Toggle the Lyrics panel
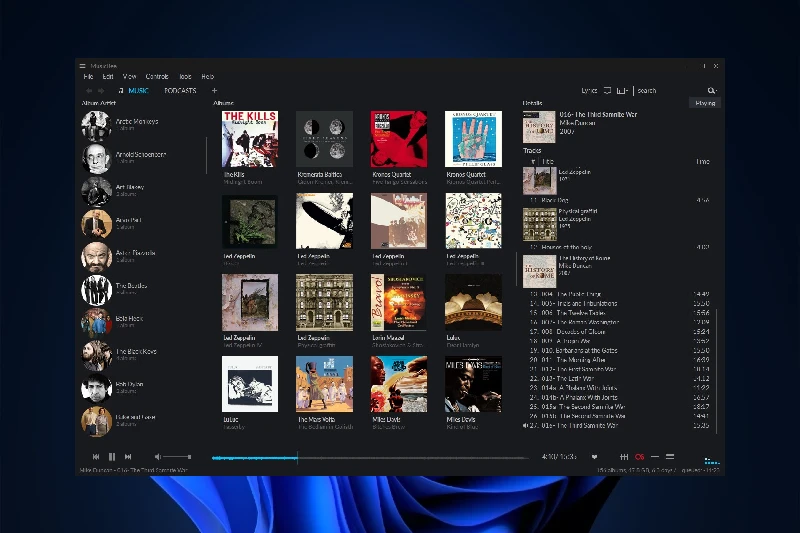 [x=589, y=91]
